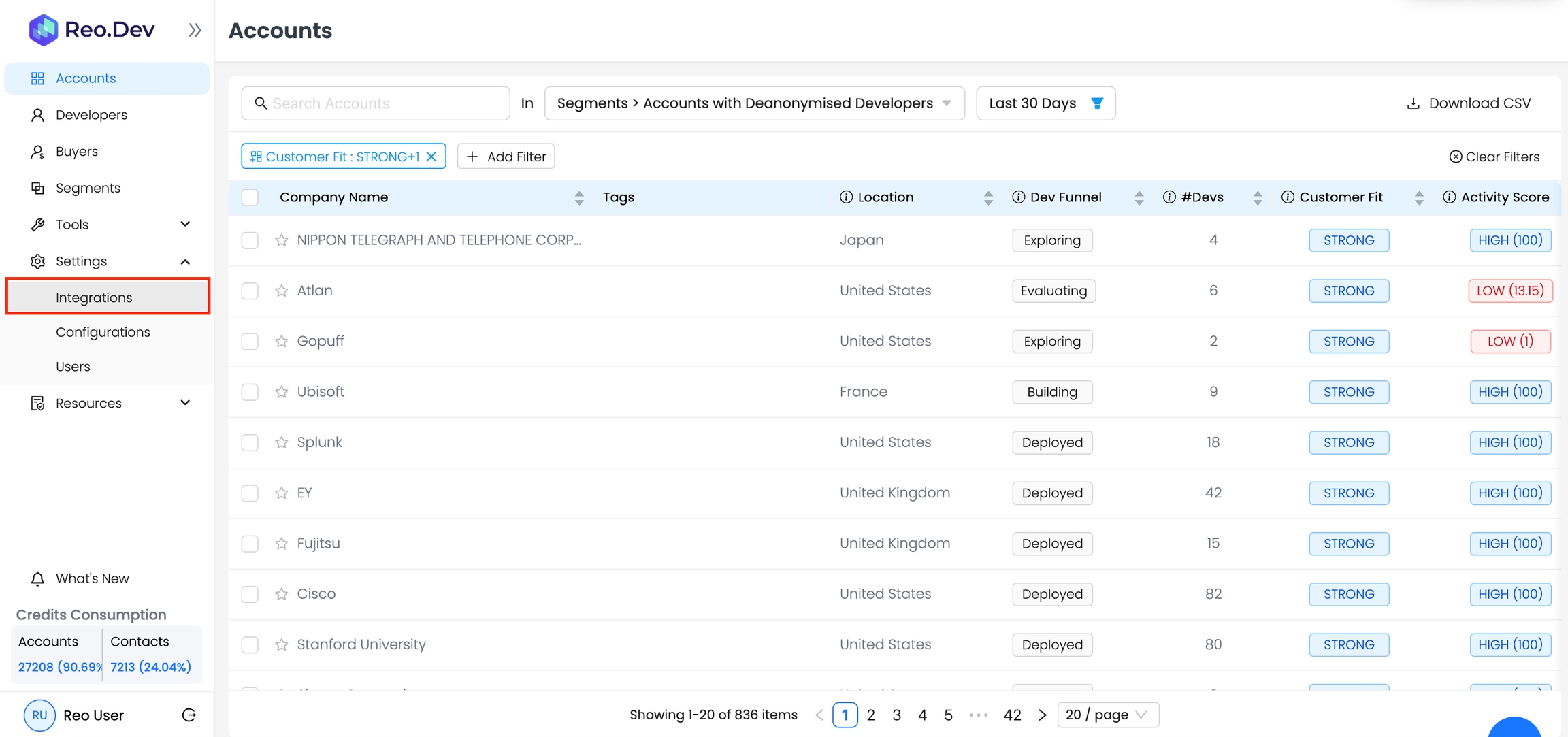This screenshot has width=1568, height=737.
Task: Sort by #Devs column arrows
Action: [x=1257, y=197]
